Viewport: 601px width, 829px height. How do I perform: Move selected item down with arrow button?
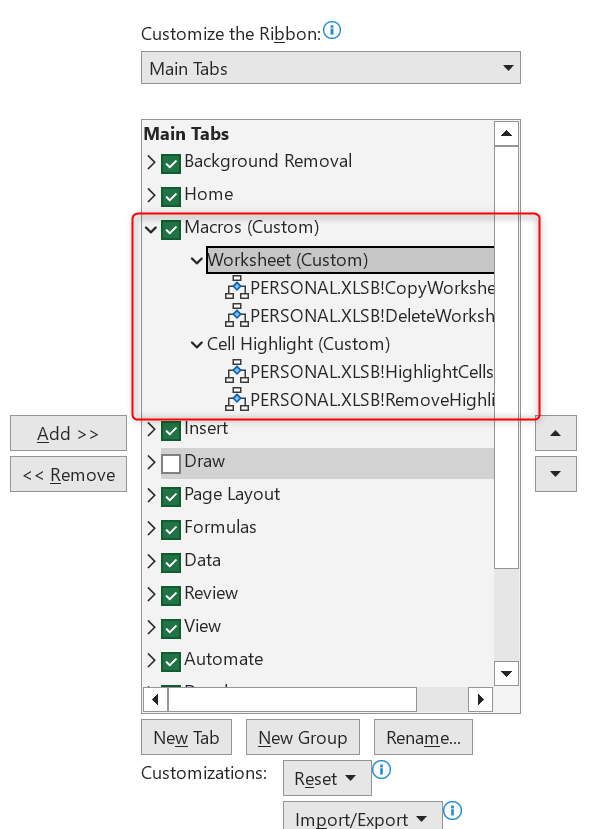coord(556,474)
